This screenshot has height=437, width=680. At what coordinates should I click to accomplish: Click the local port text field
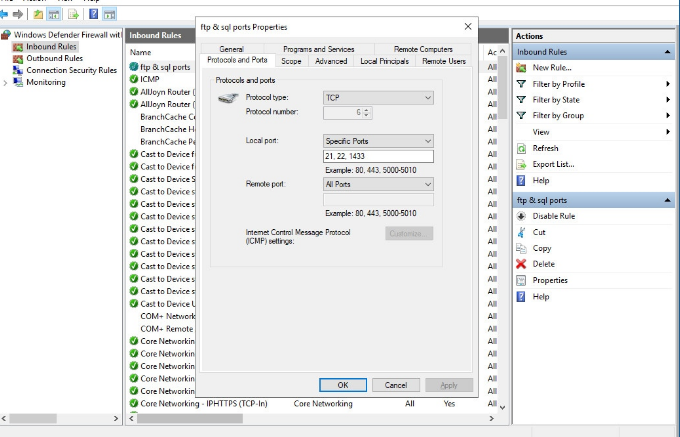coord(378,156)
